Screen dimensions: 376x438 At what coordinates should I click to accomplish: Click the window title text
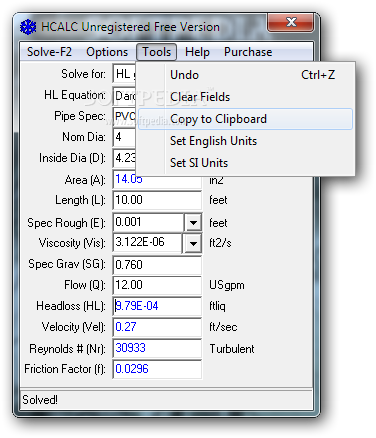(130, 27)
